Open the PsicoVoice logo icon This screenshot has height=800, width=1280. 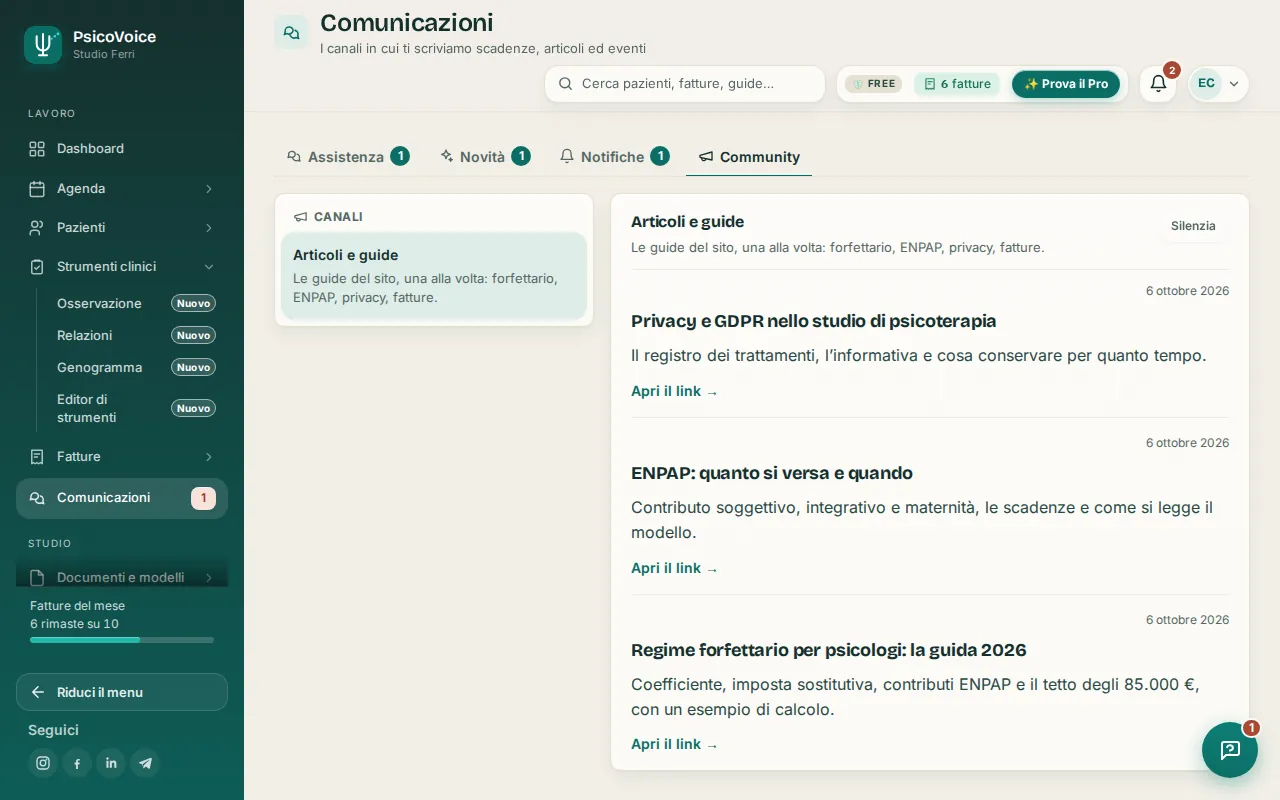[x=43, y=45]
